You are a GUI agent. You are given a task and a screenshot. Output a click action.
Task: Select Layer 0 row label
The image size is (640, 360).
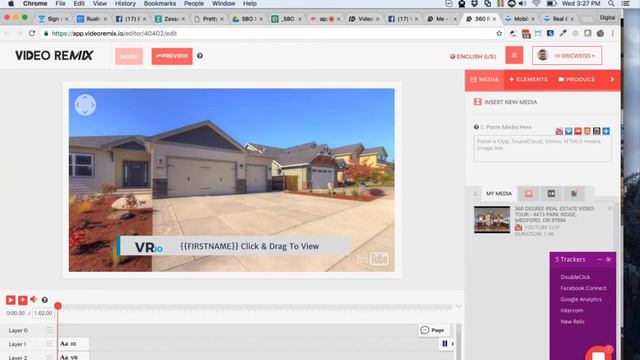click(x=18, y=331)
